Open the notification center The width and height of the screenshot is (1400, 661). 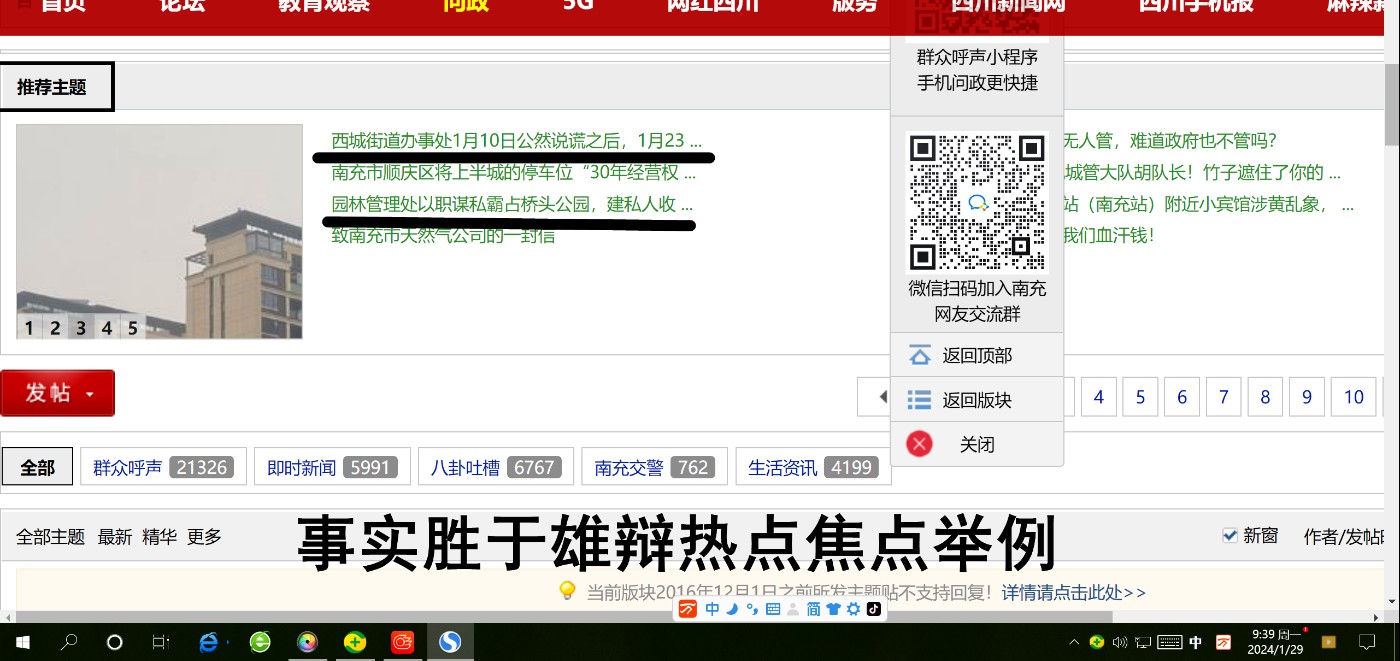pyautogui.click(x=1366, y=642)
